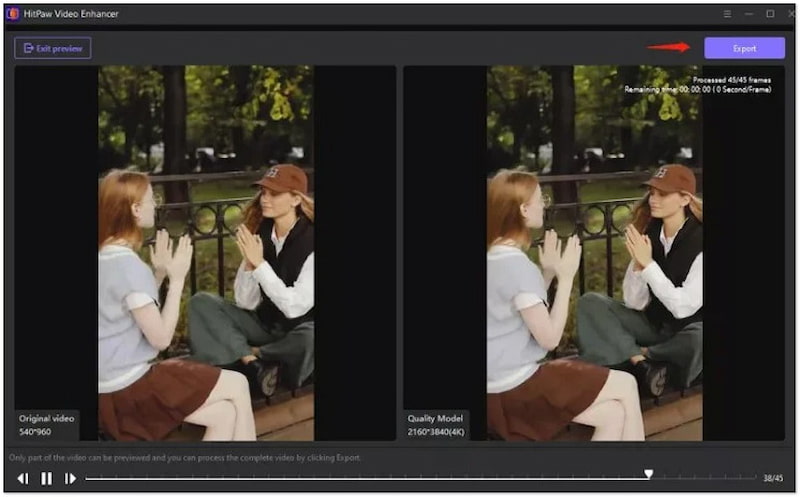The height and width of the screenshot is (497, 800).
Task: Click the Exit preview button
Action: [x=53, y=48]
